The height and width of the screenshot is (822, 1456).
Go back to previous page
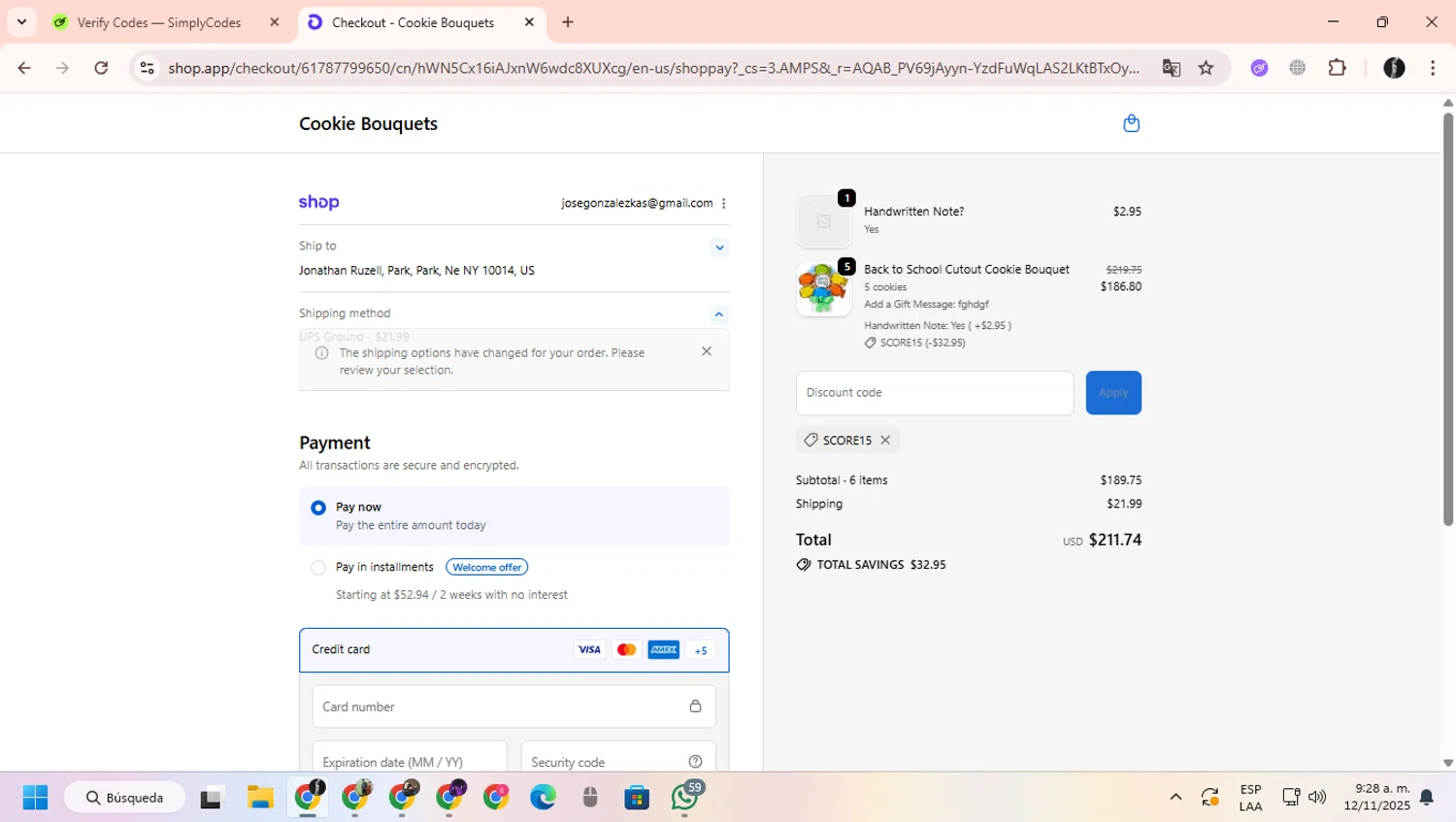(24, 68)
